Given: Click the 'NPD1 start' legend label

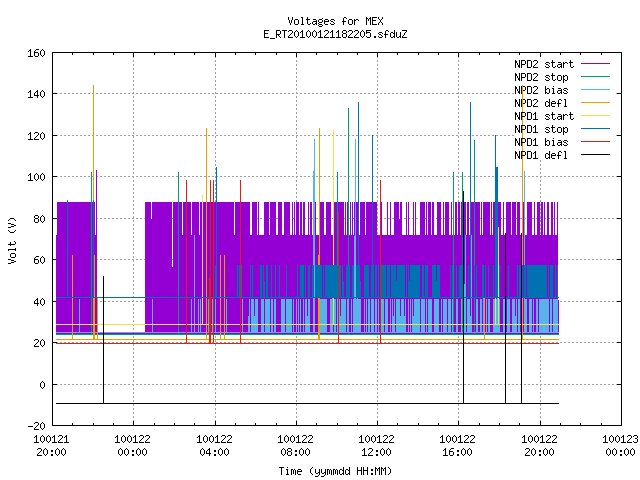Looking at the screenshot, I should (544, 116).
